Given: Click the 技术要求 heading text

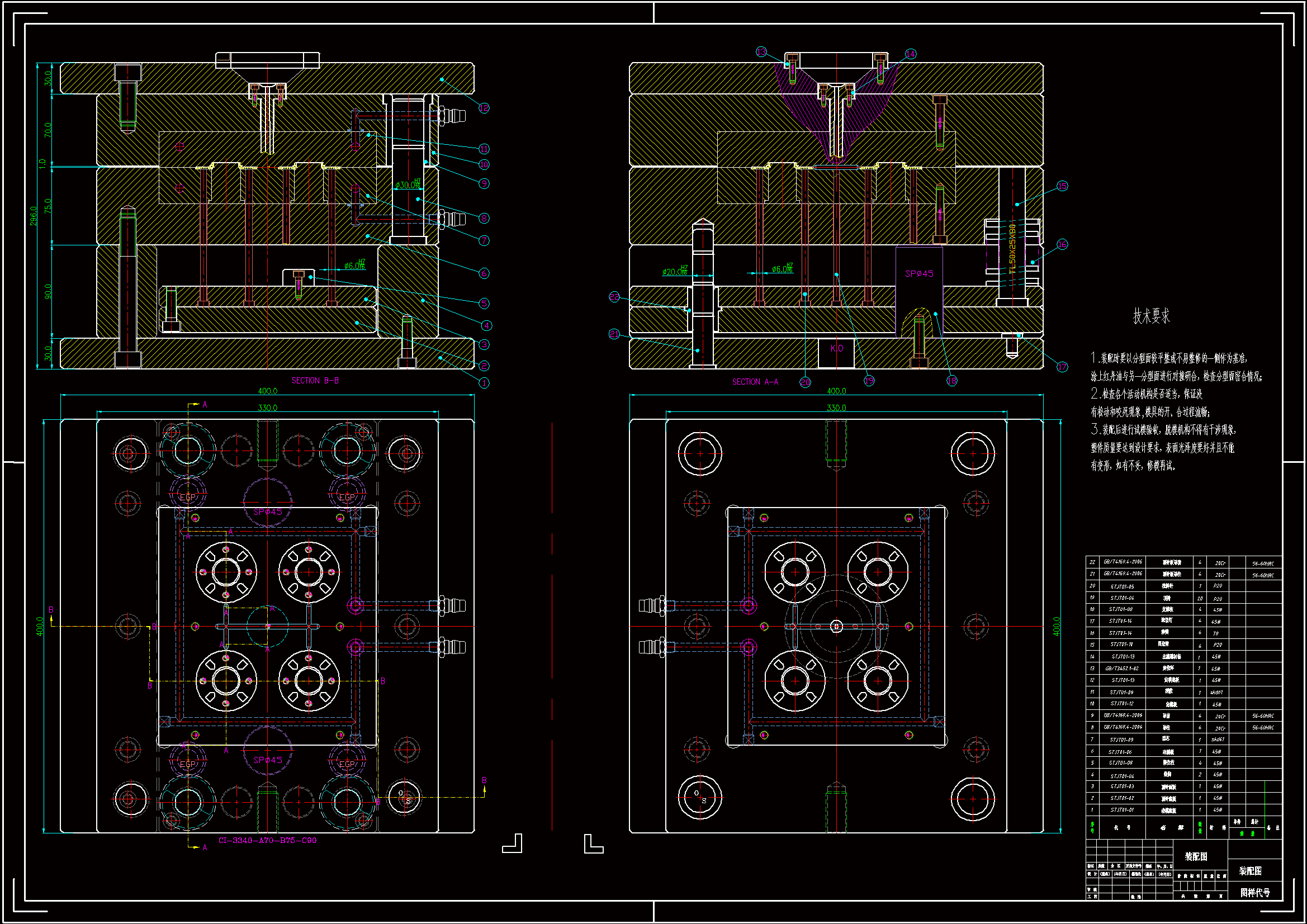Looking at the screenshot, I should (1150, 316).
